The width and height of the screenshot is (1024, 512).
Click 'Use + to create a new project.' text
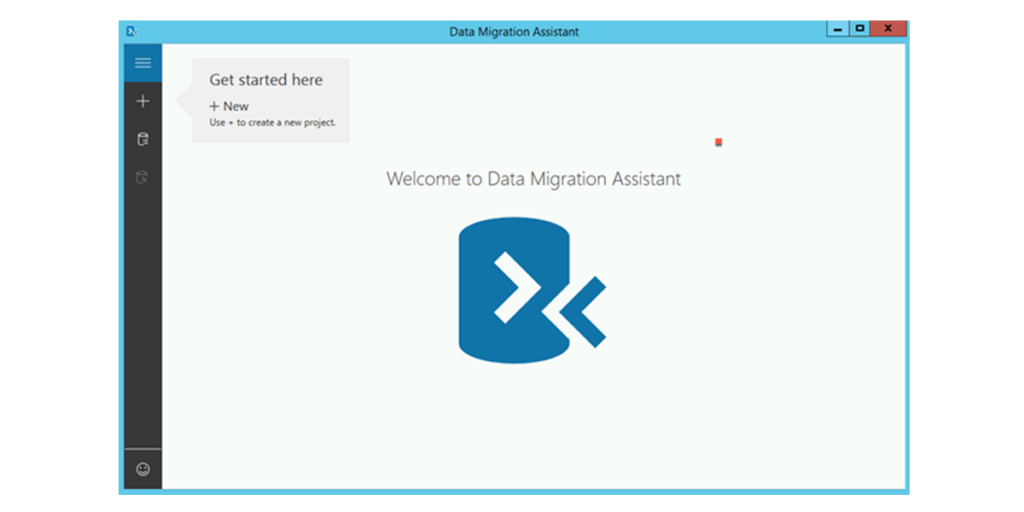pyautogui.click(x=272, y=122)
